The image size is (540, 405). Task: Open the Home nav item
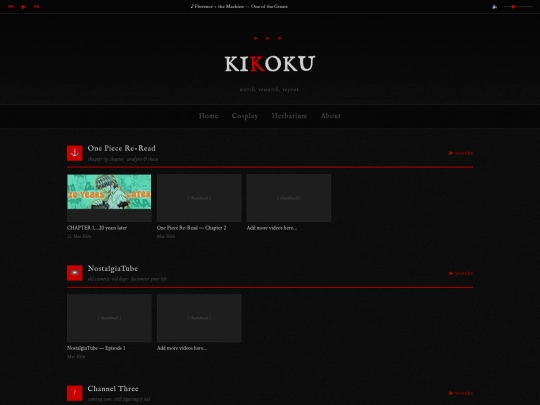click(x=208, y=116)
